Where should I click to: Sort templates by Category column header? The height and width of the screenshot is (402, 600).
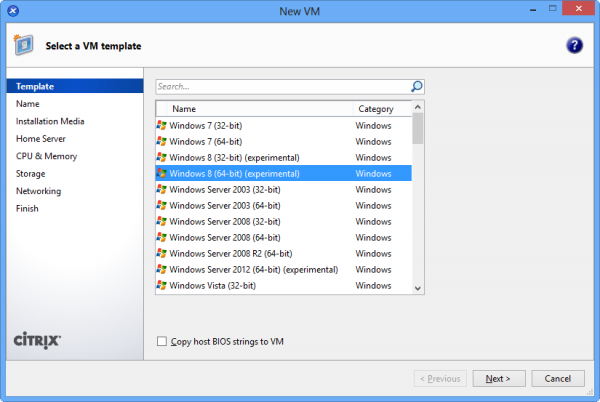pyautogui.click(x=382, y=109)
